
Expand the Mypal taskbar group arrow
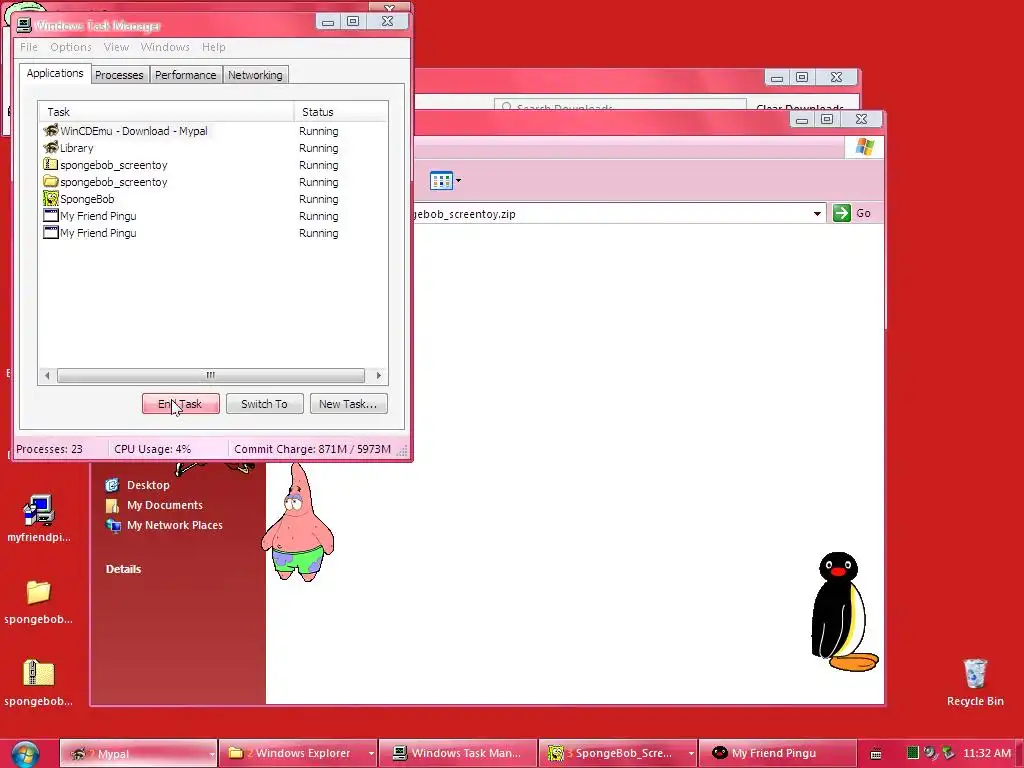(x=212, y=754)
